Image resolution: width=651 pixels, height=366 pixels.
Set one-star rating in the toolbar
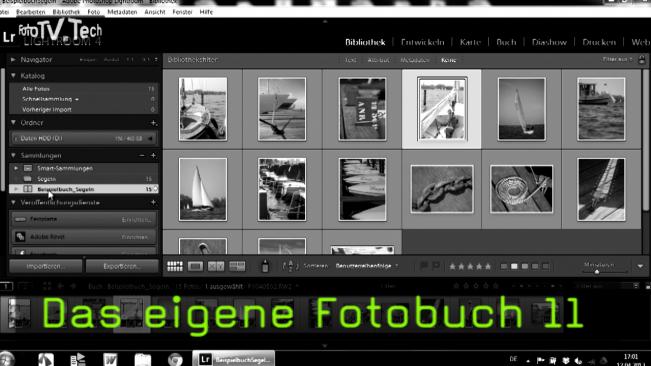[x=453, y=266]
